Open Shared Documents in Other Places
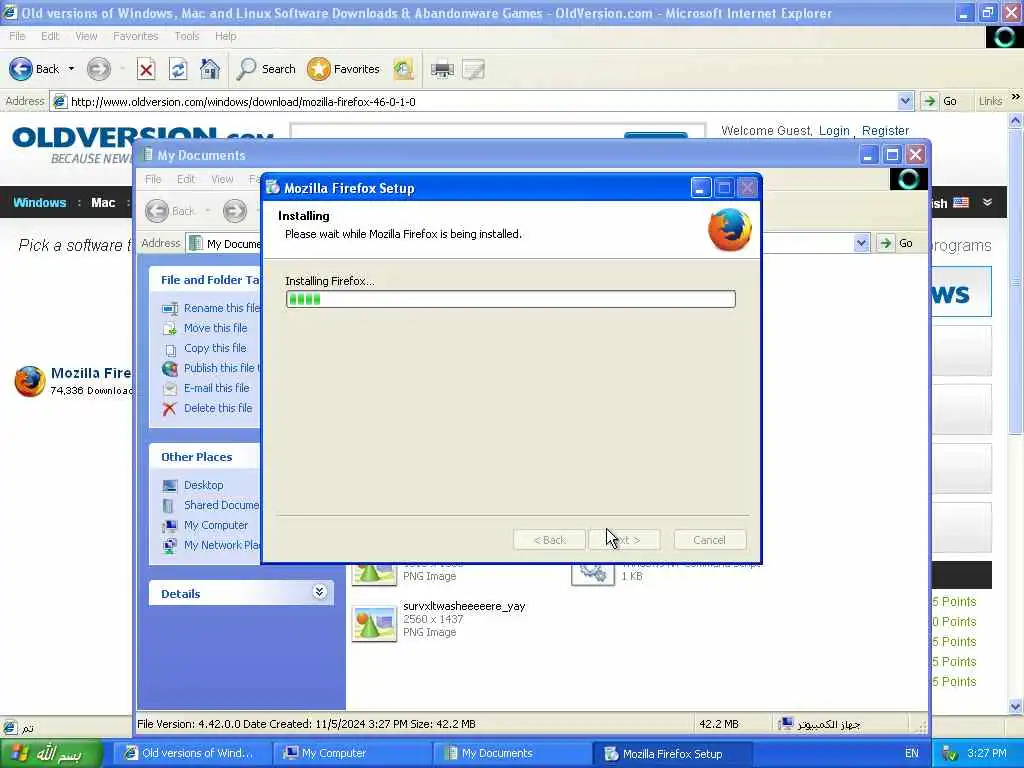 click(211, 505)
